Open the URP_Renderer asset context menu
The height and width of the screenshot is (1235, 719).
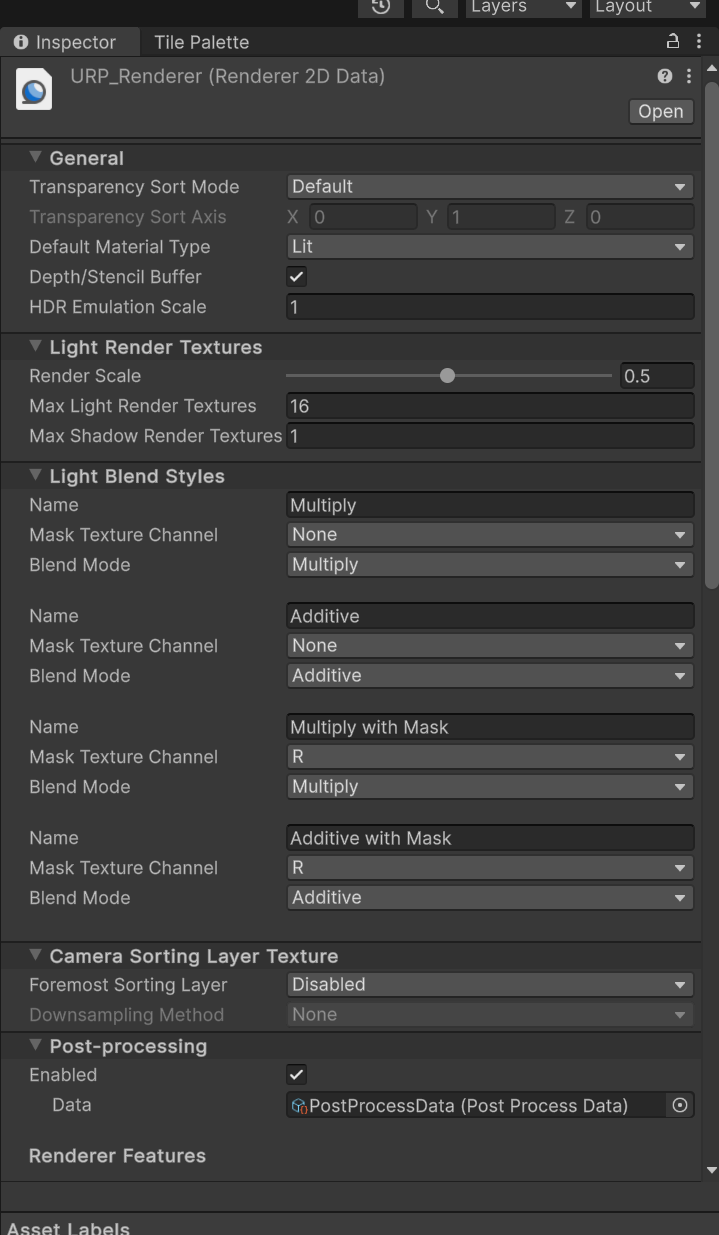point(688,76)
